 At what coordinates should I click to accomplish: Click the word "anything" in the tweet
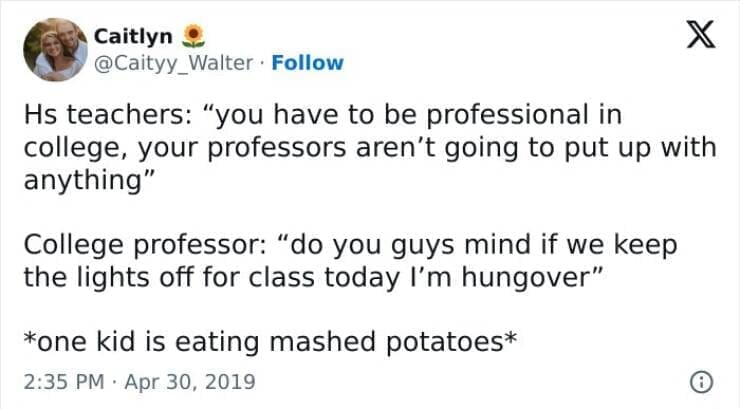point(80,179)
